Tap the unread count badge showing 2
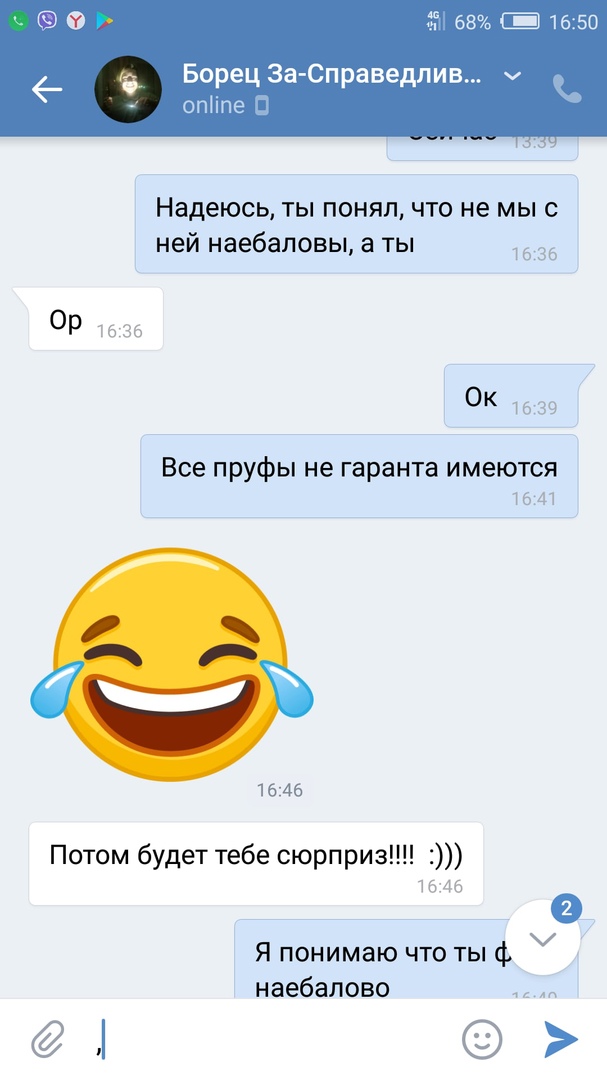 (x=566, y=909)
